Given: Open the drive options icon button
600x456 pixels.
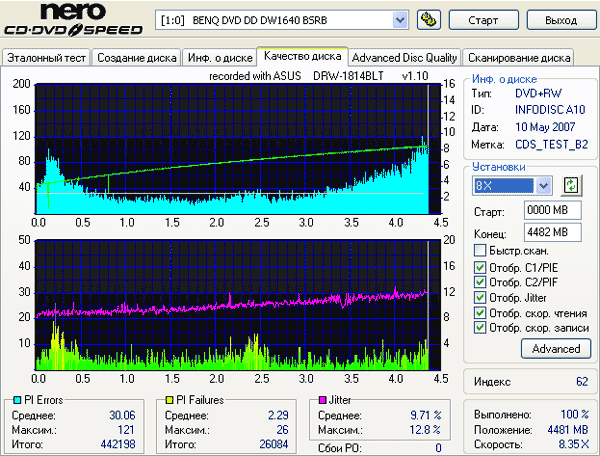Looking at the screenshot, I should [428, 20].
